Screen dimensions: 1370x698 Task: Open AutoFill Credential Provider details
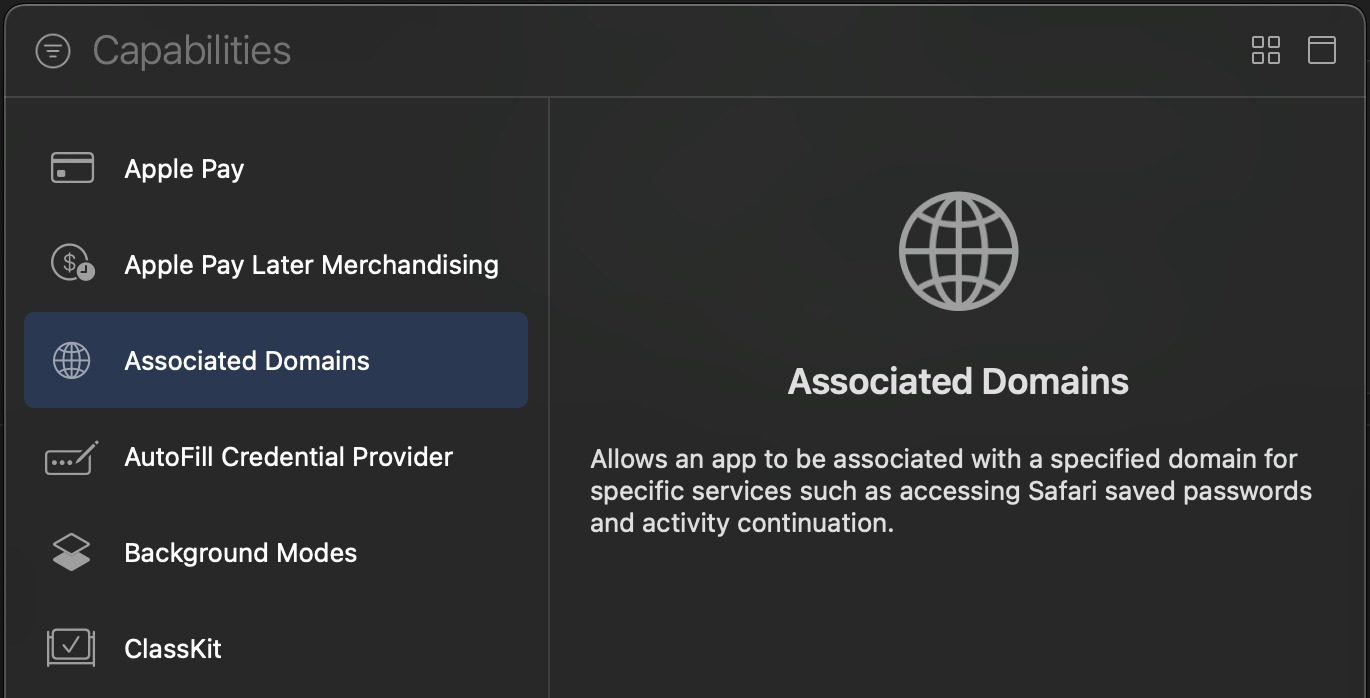pos(286,456)
